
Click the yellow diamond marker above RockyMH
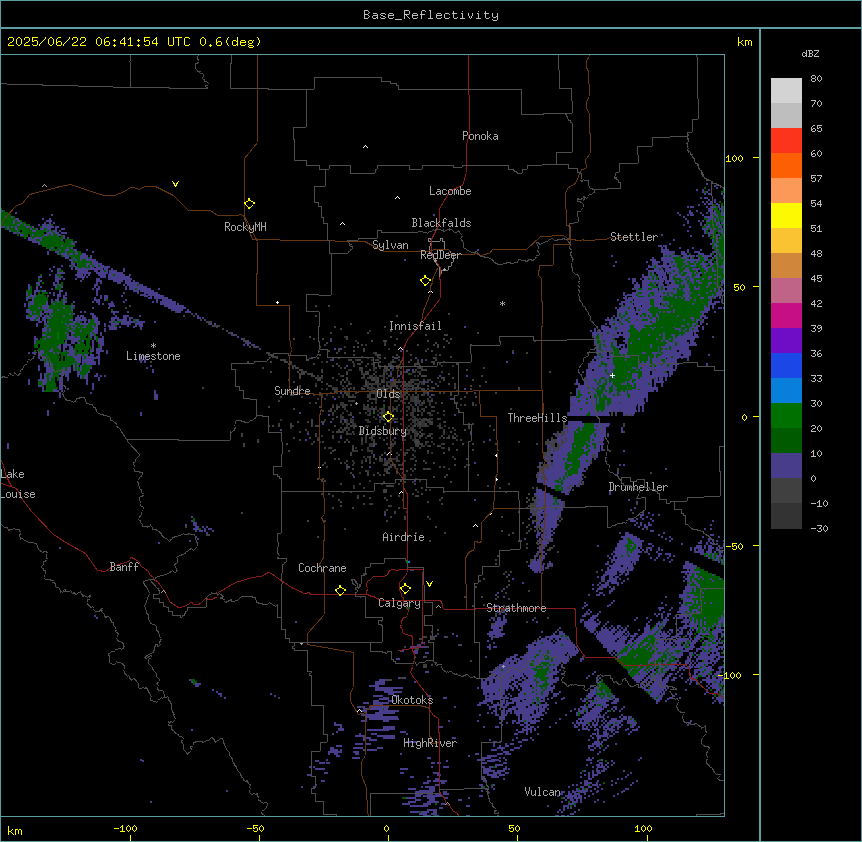point(250,204)
